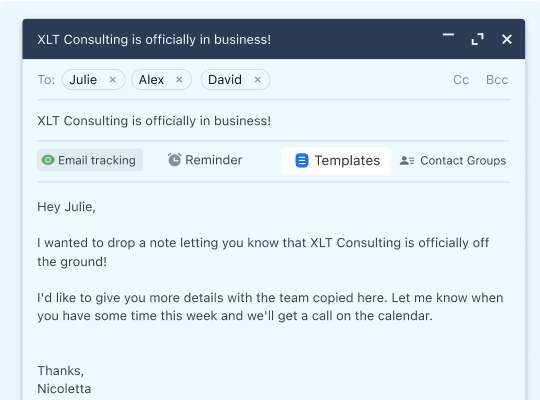
Task: Remove David from the To field
Action: click(258, 80)
